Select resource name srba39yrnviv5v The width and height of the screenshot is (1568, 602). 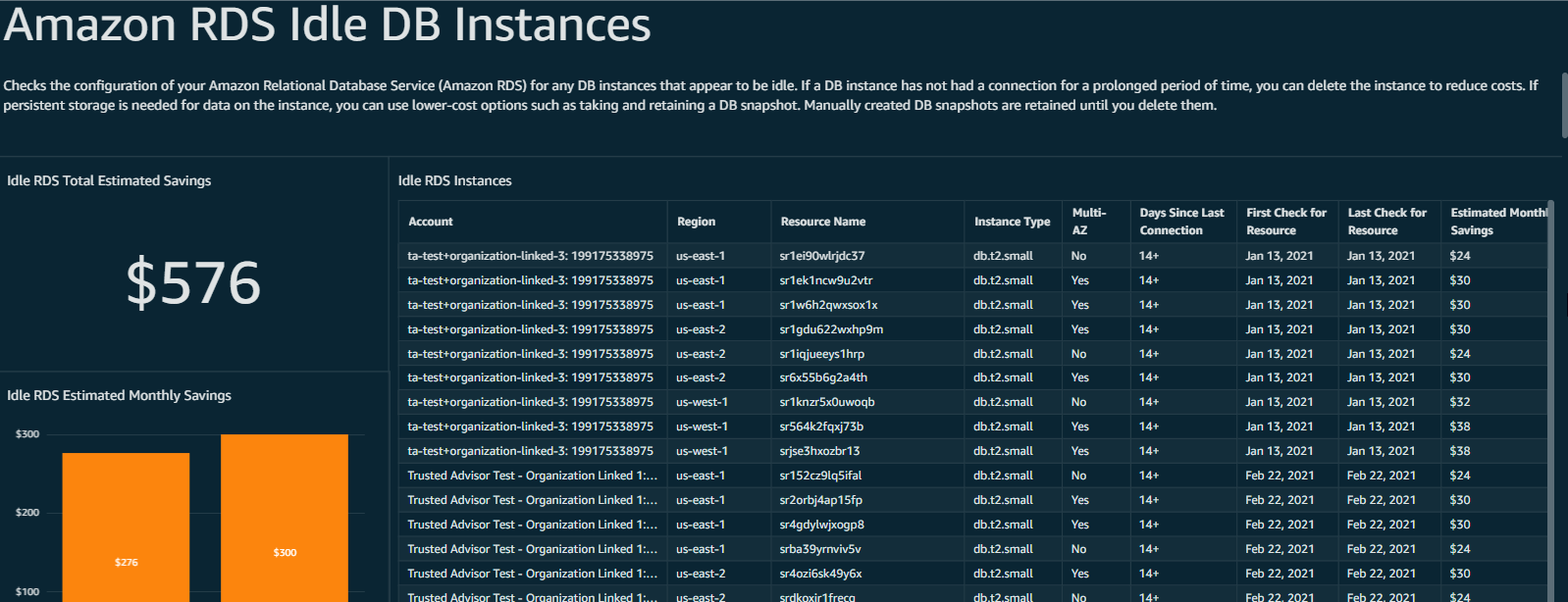coord(819,549)
